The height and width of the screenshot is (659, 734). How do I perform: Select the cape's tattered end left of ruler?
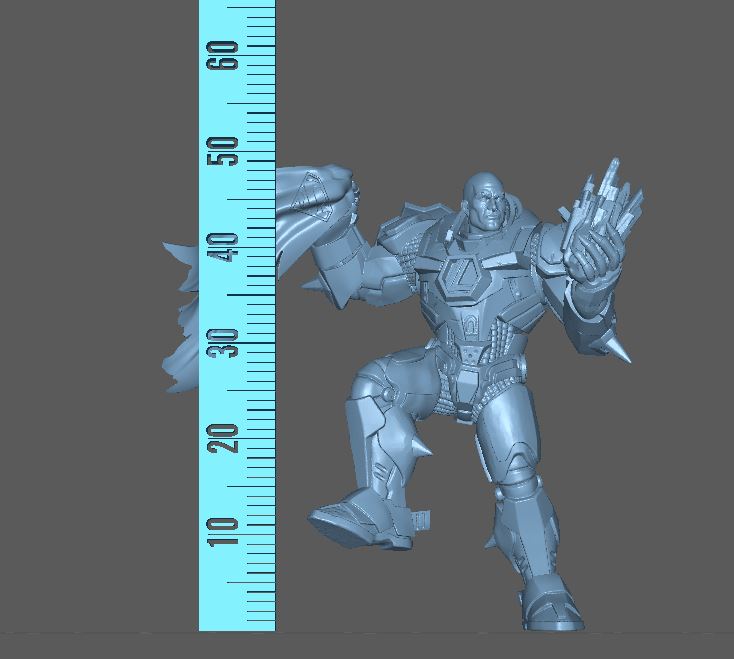click(181, 320)
